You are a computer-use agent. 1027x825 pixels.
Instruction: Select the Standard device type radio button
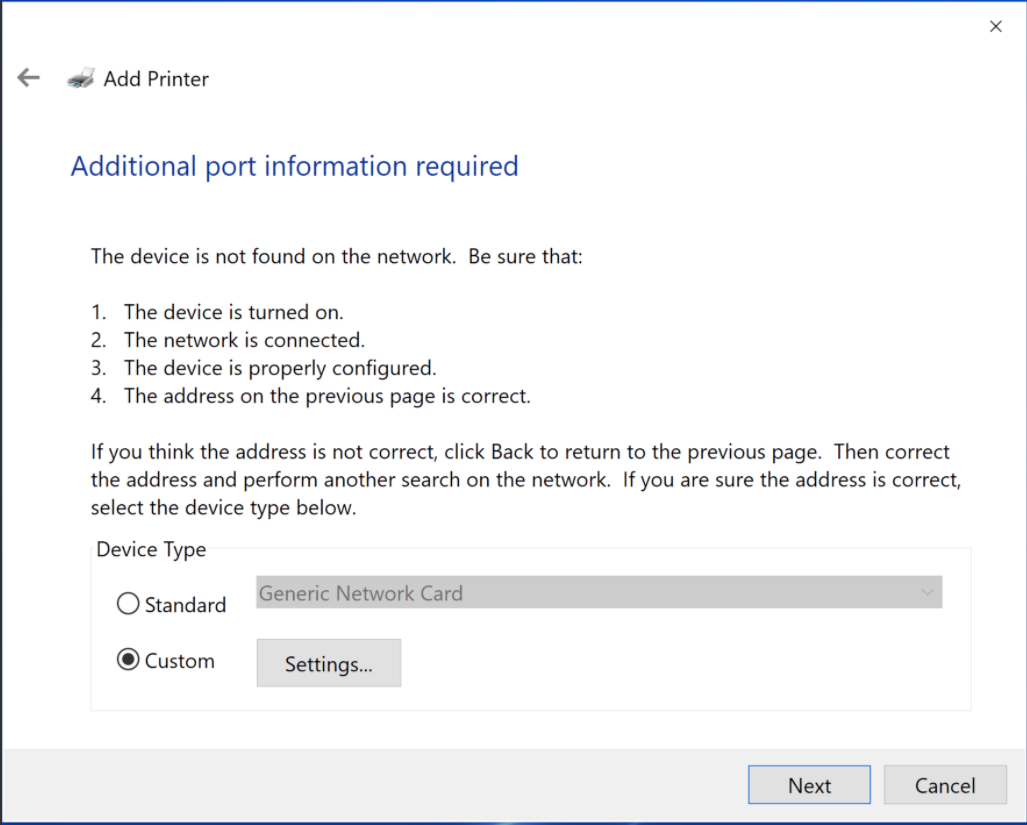pyautogui.click(x=128, y=604)
